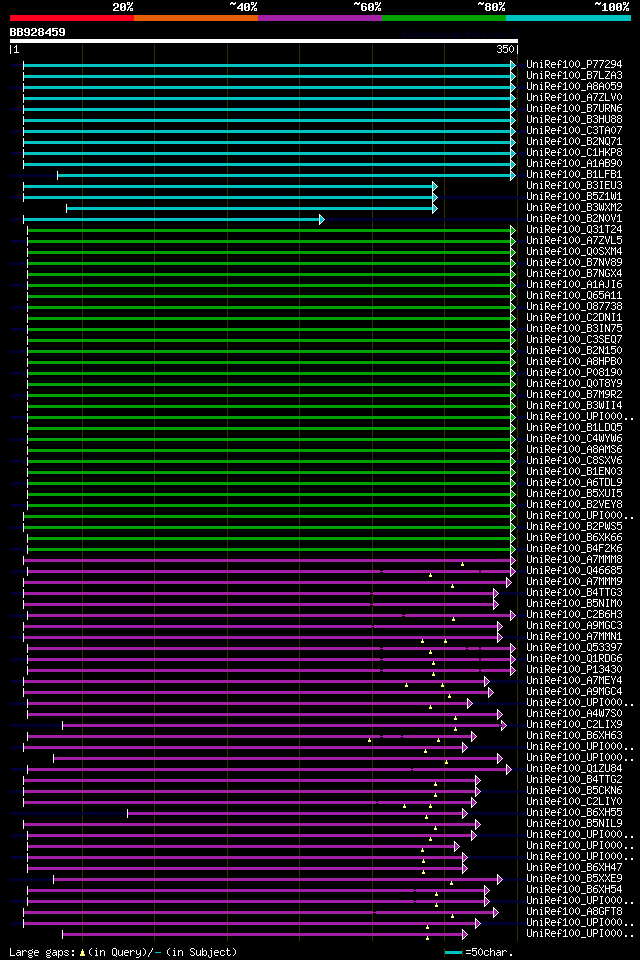Select the UniRef100_B2N0V1 label

pos(574,219)
